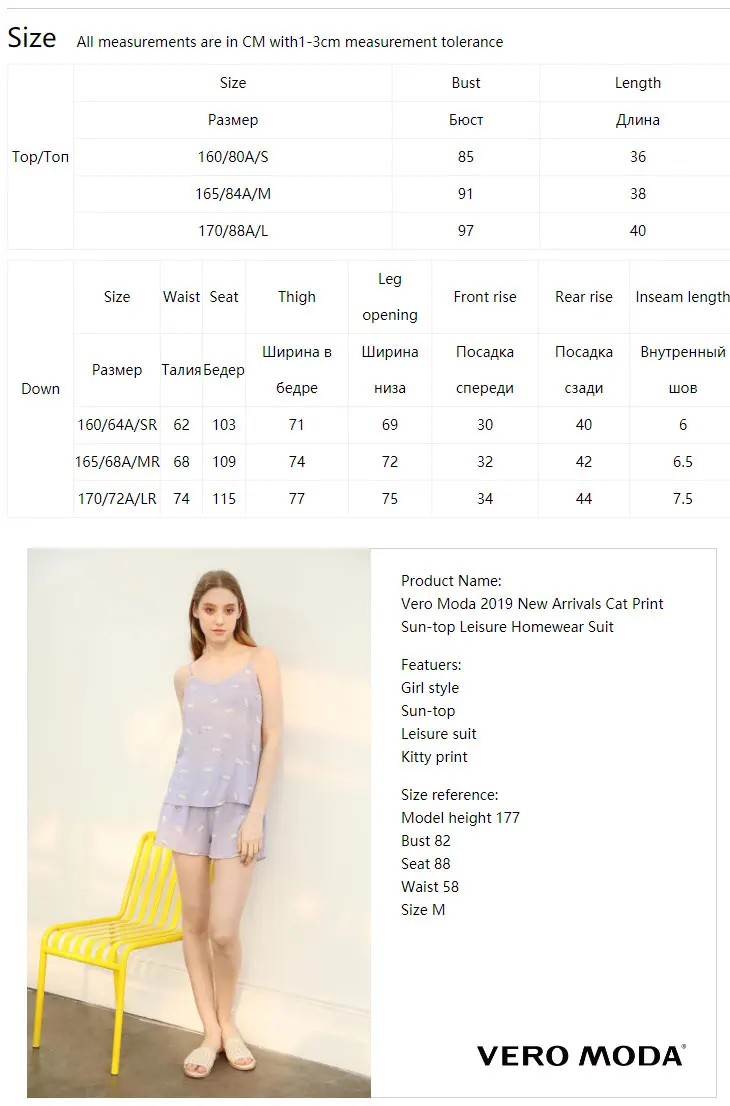Click the 'Product Name:' label
Viewport: 730px width, 1106px height.
(x=451, y=581)
